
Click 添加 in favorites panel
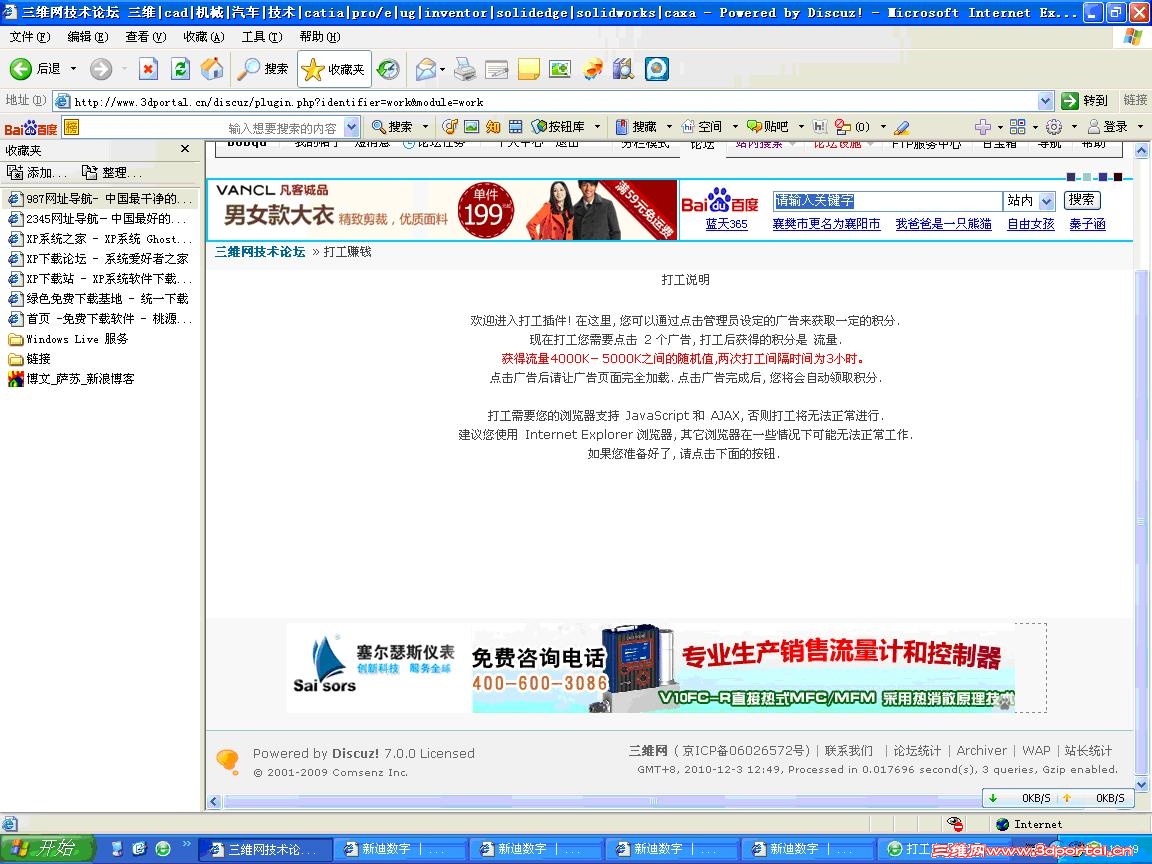pyautogui.click(x=37, y=173)
